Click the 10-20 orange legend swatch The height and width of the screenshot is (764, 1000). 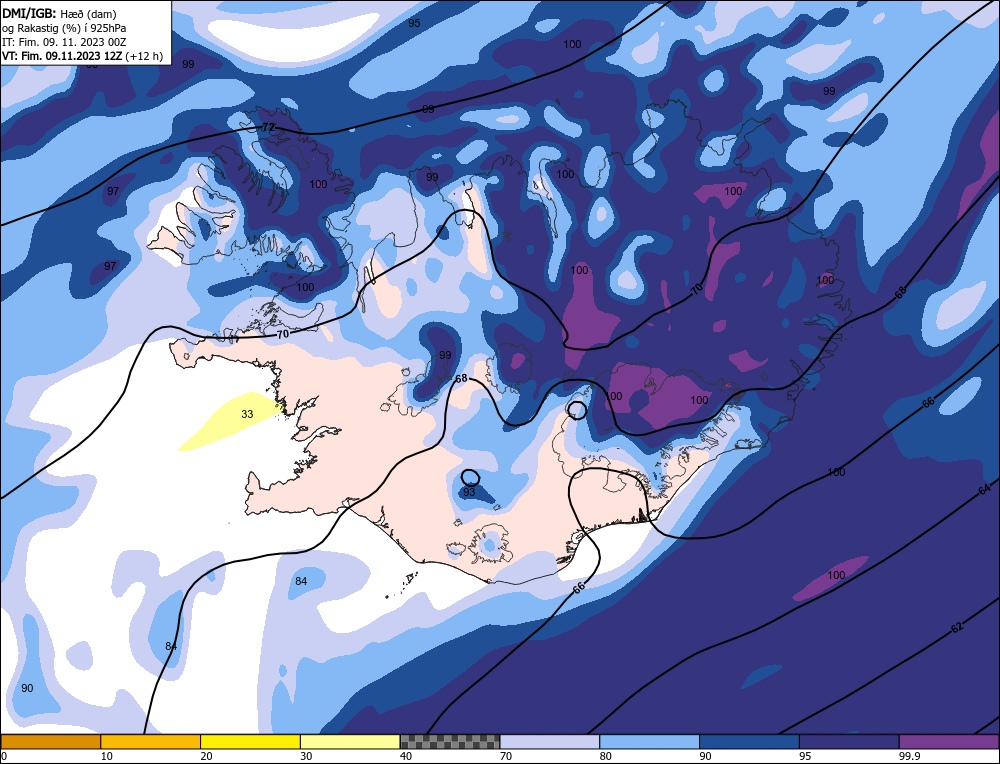tap(151, 741)
